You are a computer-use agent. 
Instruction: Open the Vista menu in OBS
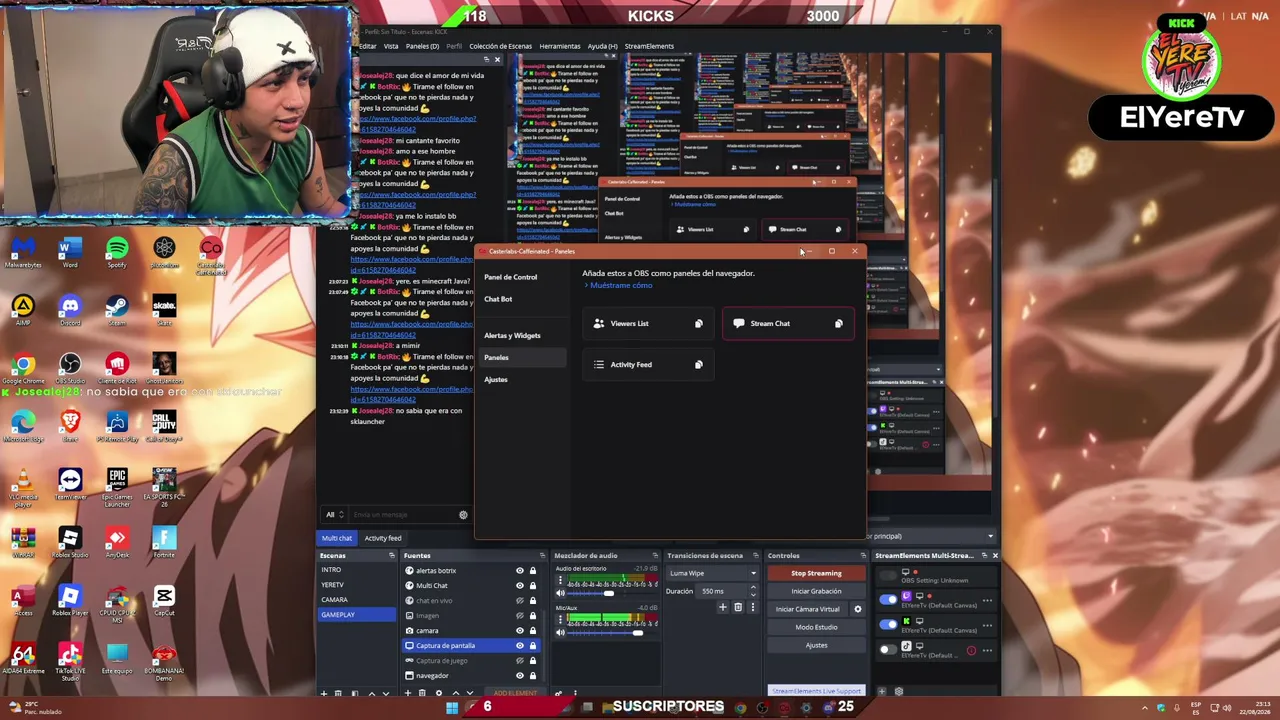point(391,46)
